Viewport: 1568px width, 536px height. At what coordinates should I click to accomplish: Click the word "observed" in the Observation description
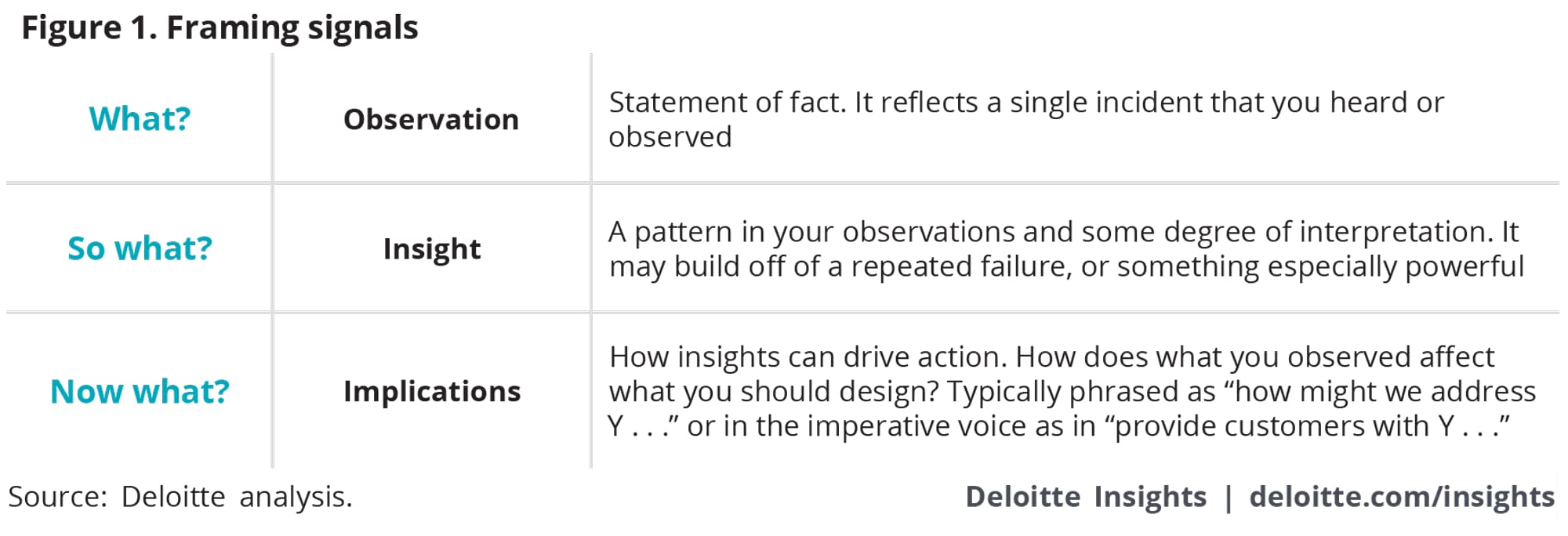tap(670, 137)
